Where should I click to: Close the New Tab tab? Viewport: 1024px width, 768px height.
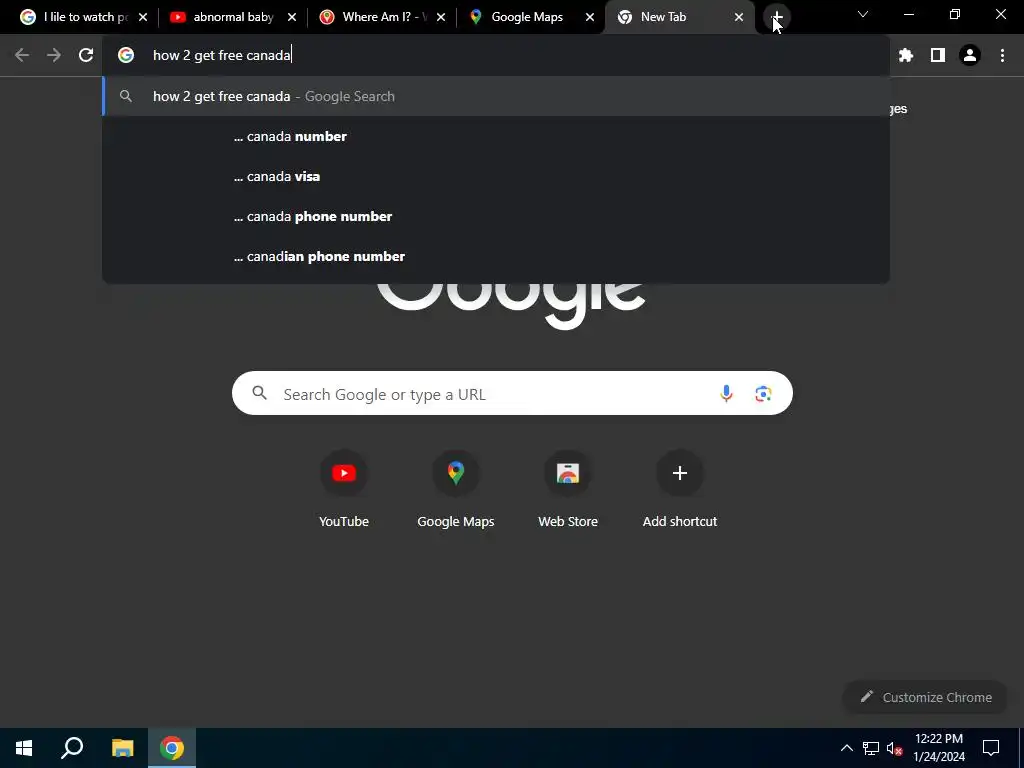739,17
